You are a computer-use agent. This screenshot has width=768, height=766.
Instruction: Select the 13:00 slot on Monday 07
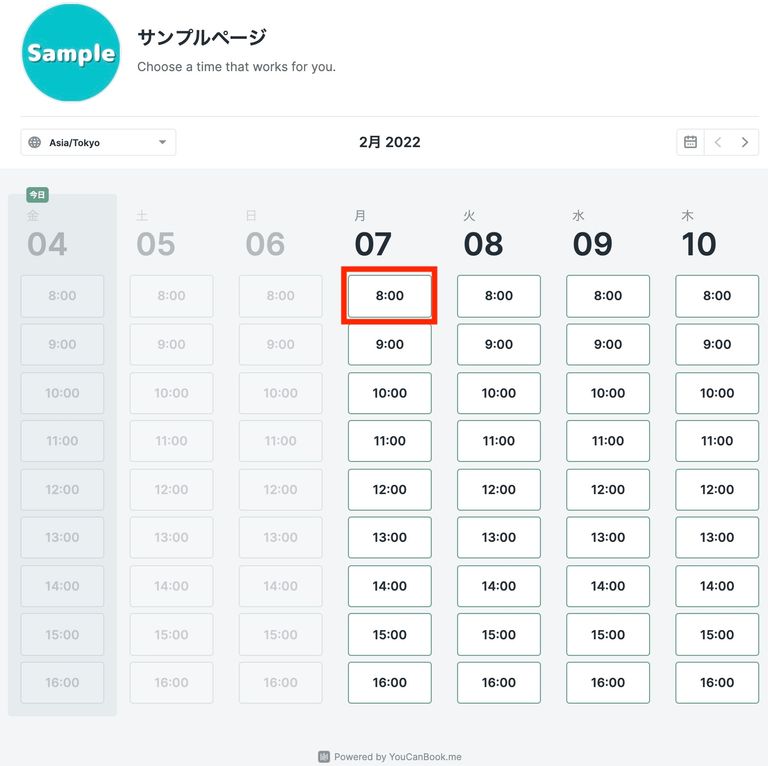point(389,537)
